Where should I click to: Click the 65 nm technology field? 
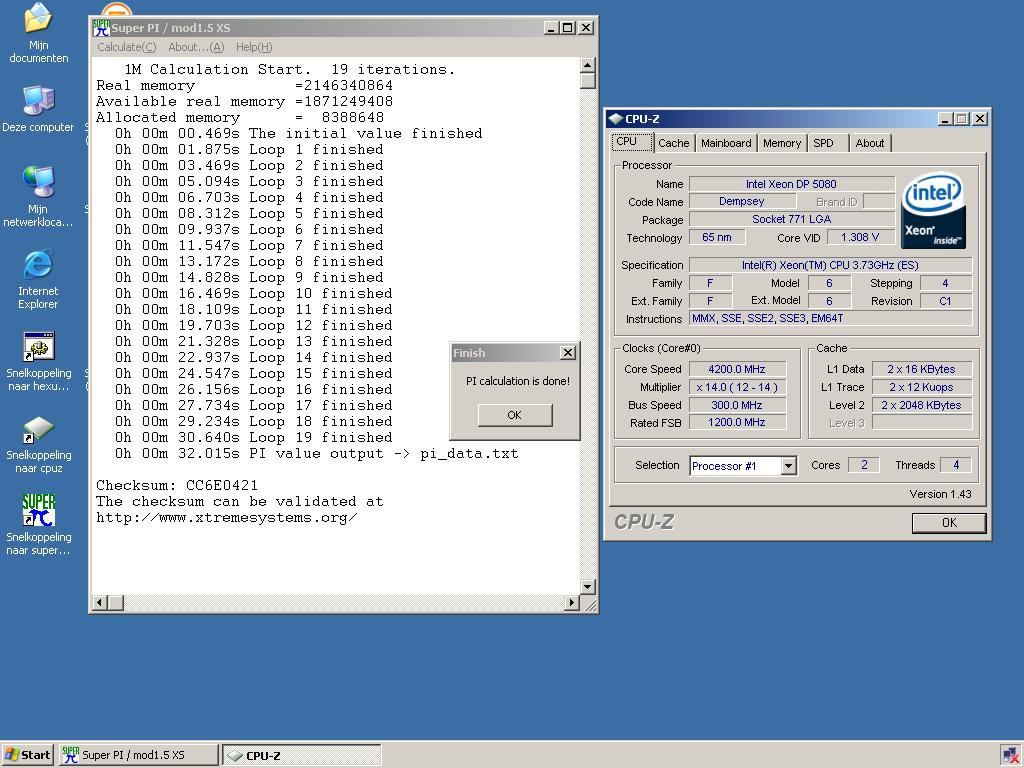717,237
